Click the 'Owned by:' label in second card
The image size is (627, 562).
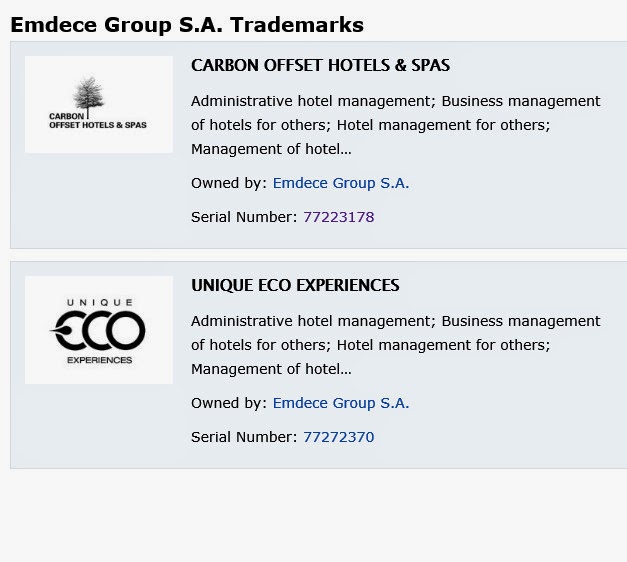(229, 403)
